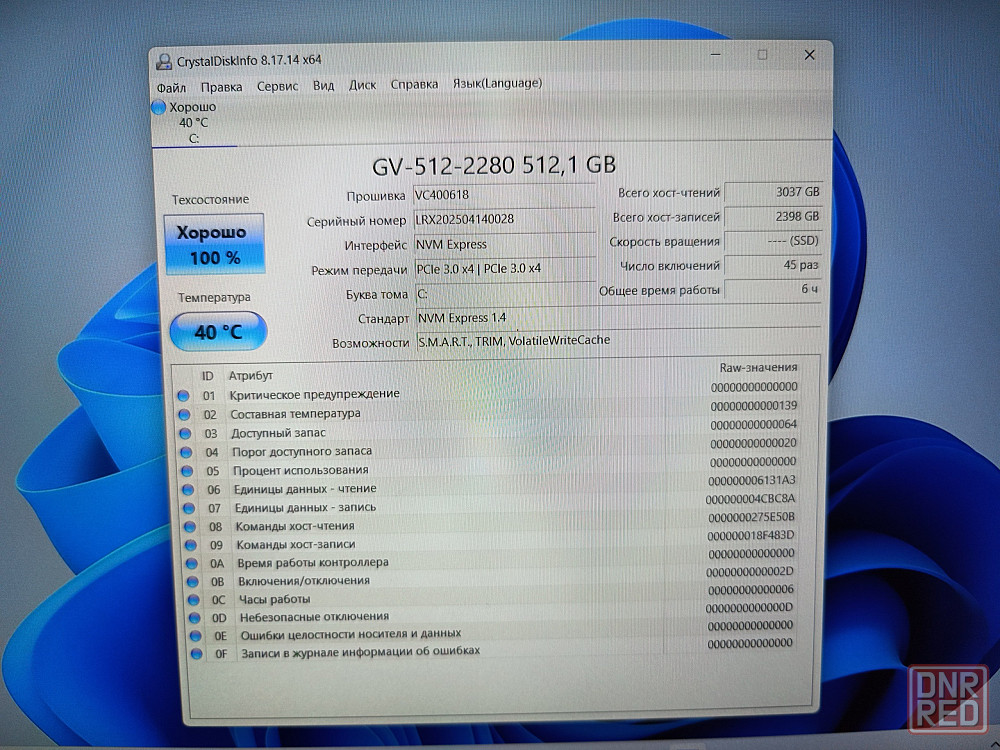Click the 40 °C temperature button

pyautogui.click(x=218, y=332)
